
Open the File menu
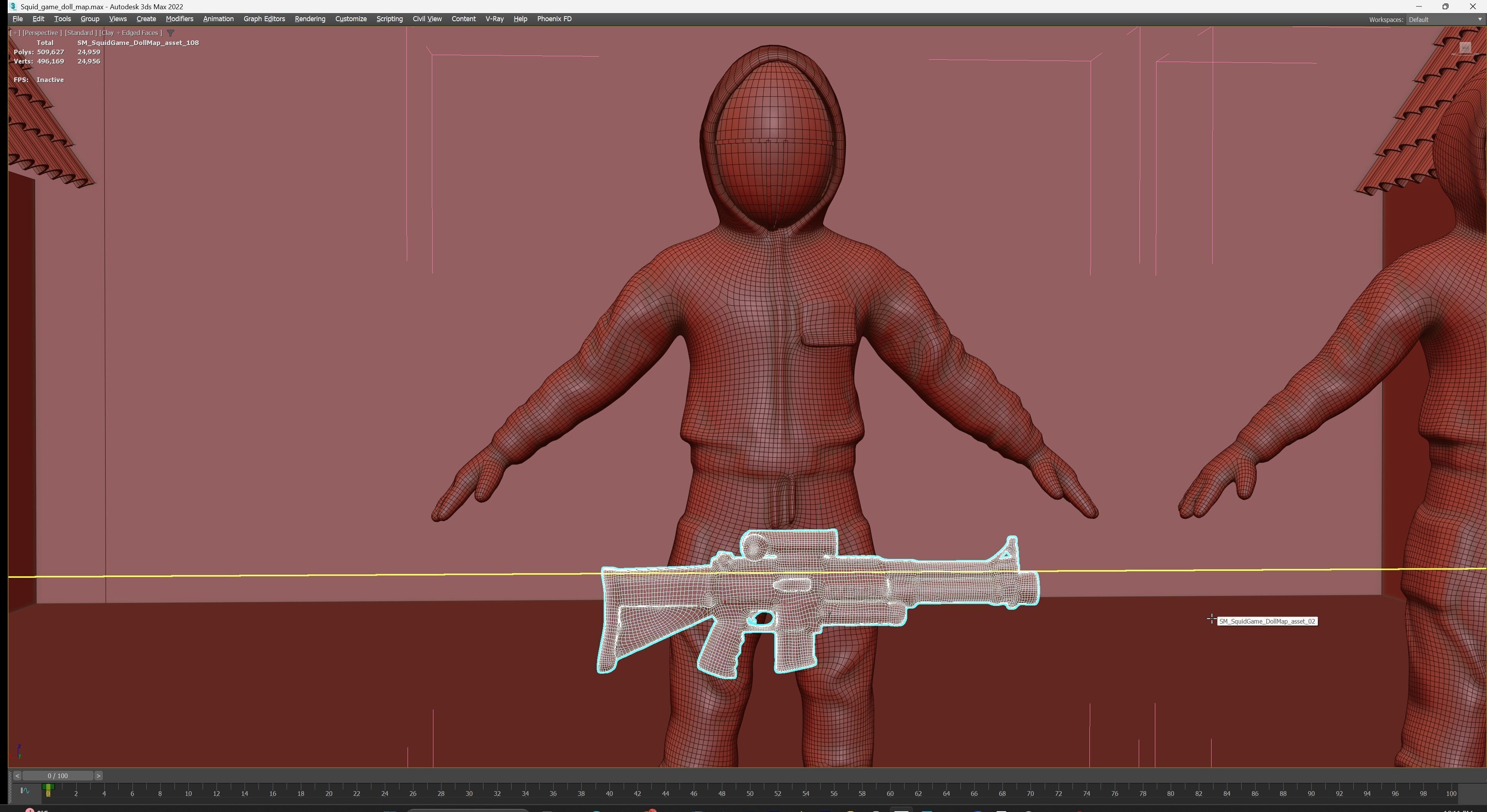click(17, 19)
